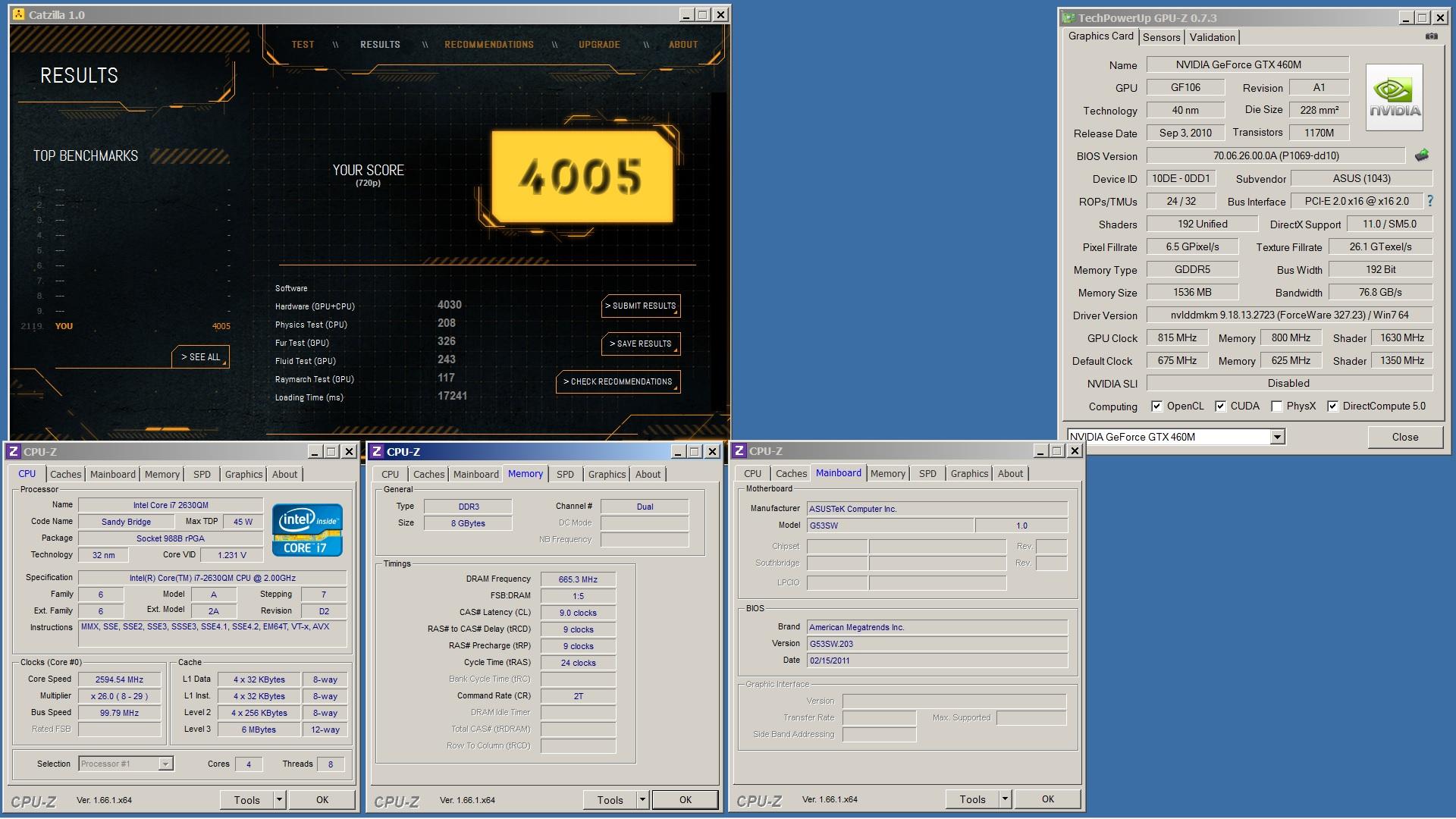The width and height of the screenshot is (1456, 819).
Task: Click SEE ALL under Top Benchmarks
Action: pyautogui.click(x=200, y=356)
